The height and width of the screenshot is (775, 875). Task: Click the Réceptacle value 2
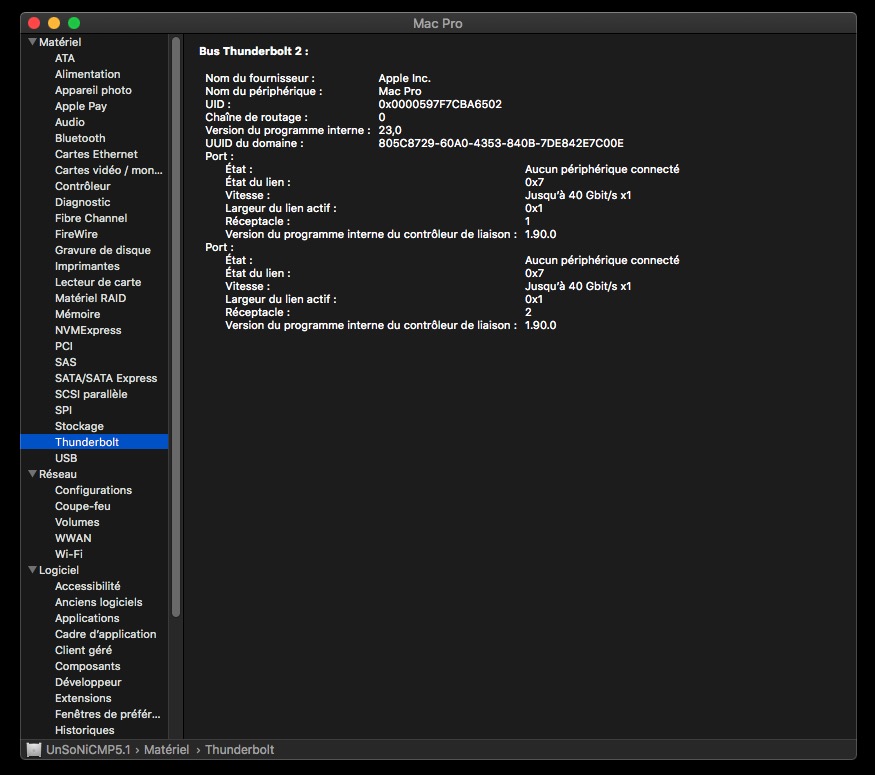[x=528, y=312]
